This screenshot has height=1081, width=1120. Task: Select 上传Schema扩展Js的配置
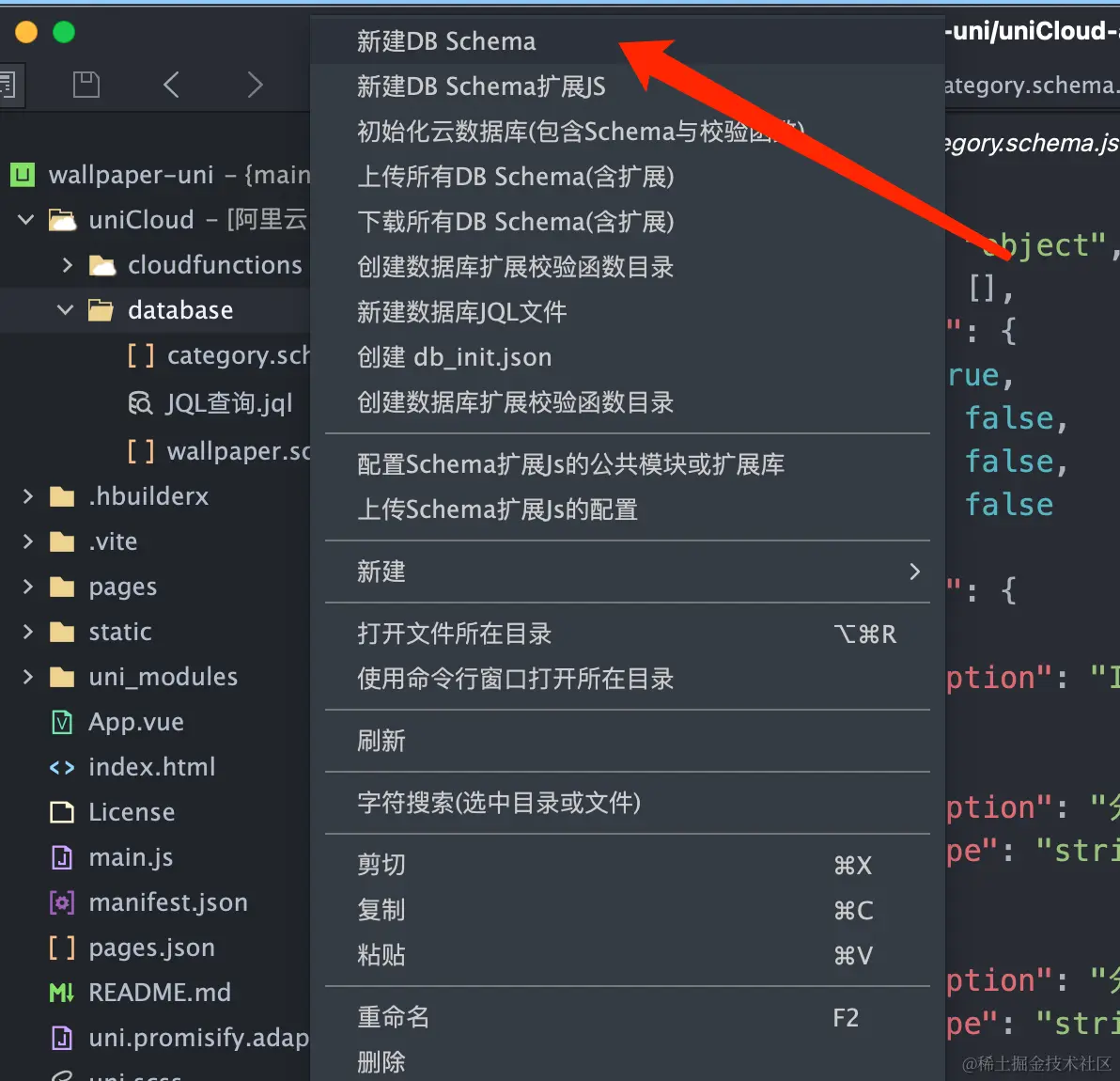coord(627,509)
